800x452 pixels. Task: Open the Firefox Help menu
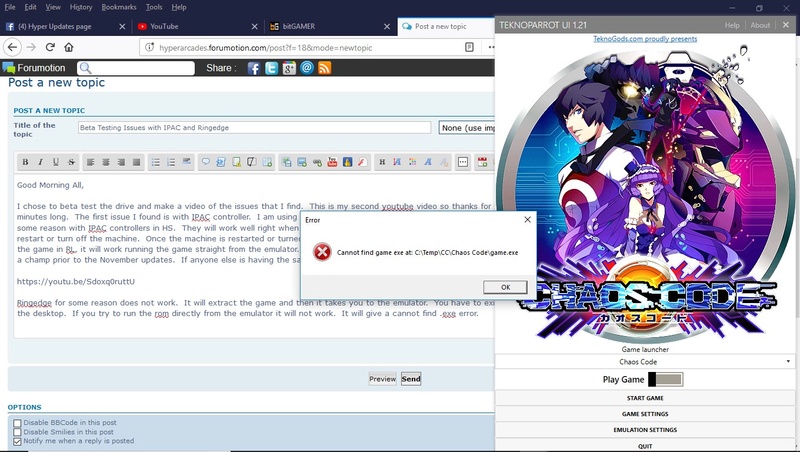tap(179, 7)
